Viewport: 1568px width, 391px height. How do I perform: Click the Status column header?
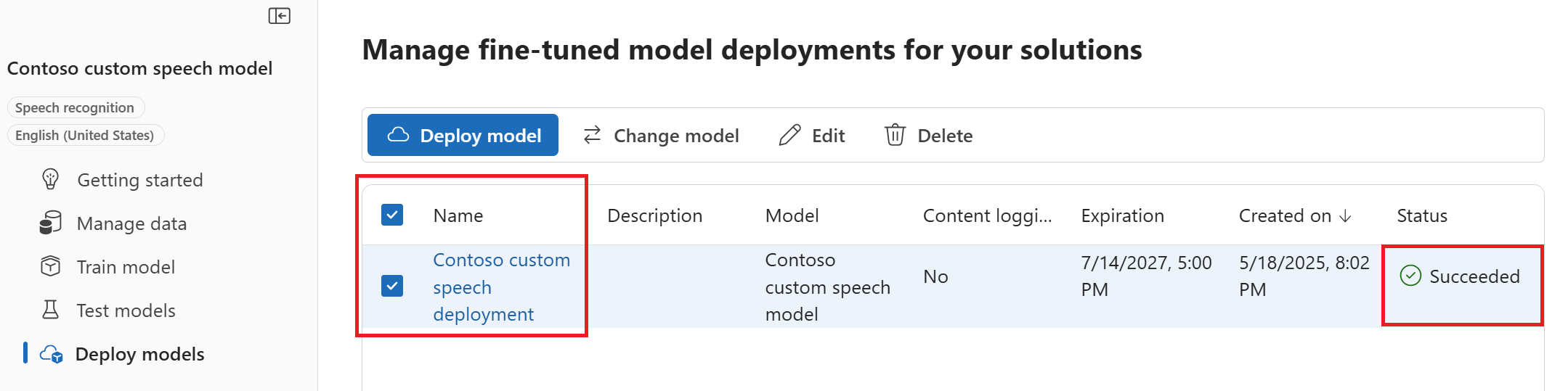[1421, 216]
